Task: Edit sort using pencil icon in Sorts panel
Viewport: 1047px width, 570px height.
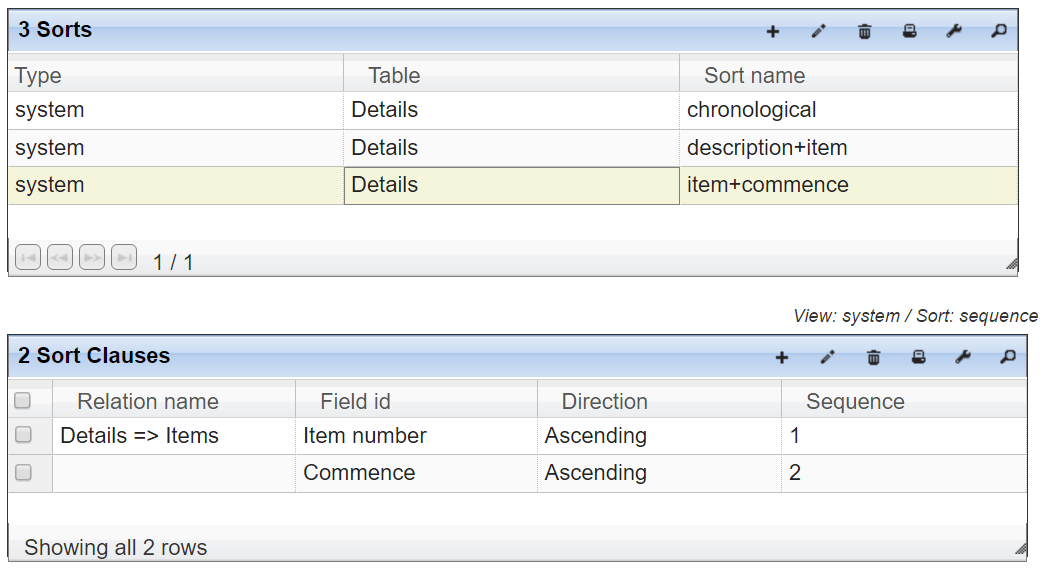Action: 819,31
